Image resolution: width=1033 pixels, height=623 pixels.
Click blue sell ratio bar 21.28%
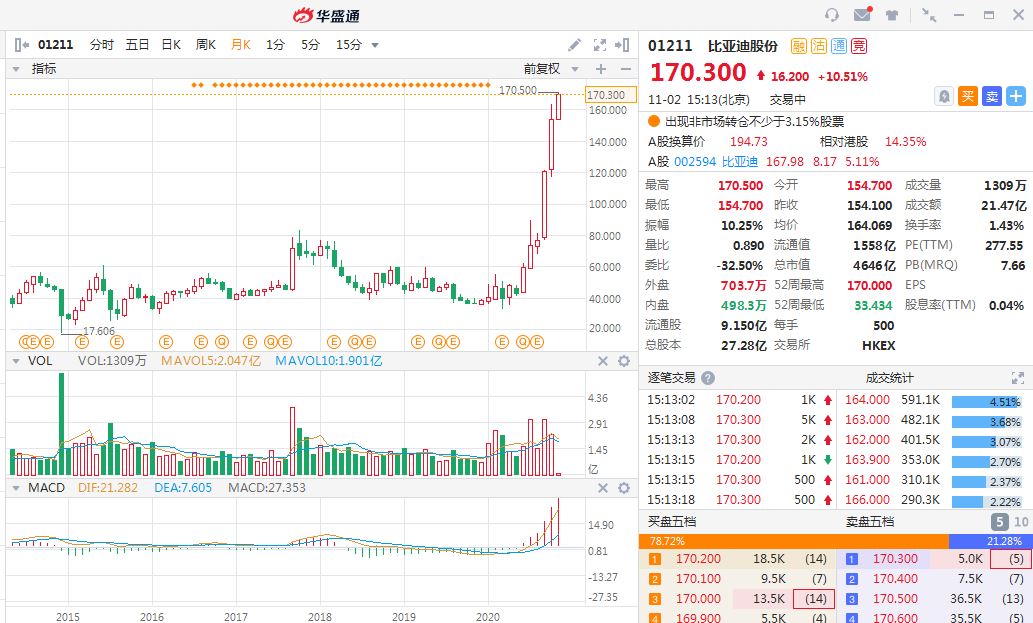990,541
